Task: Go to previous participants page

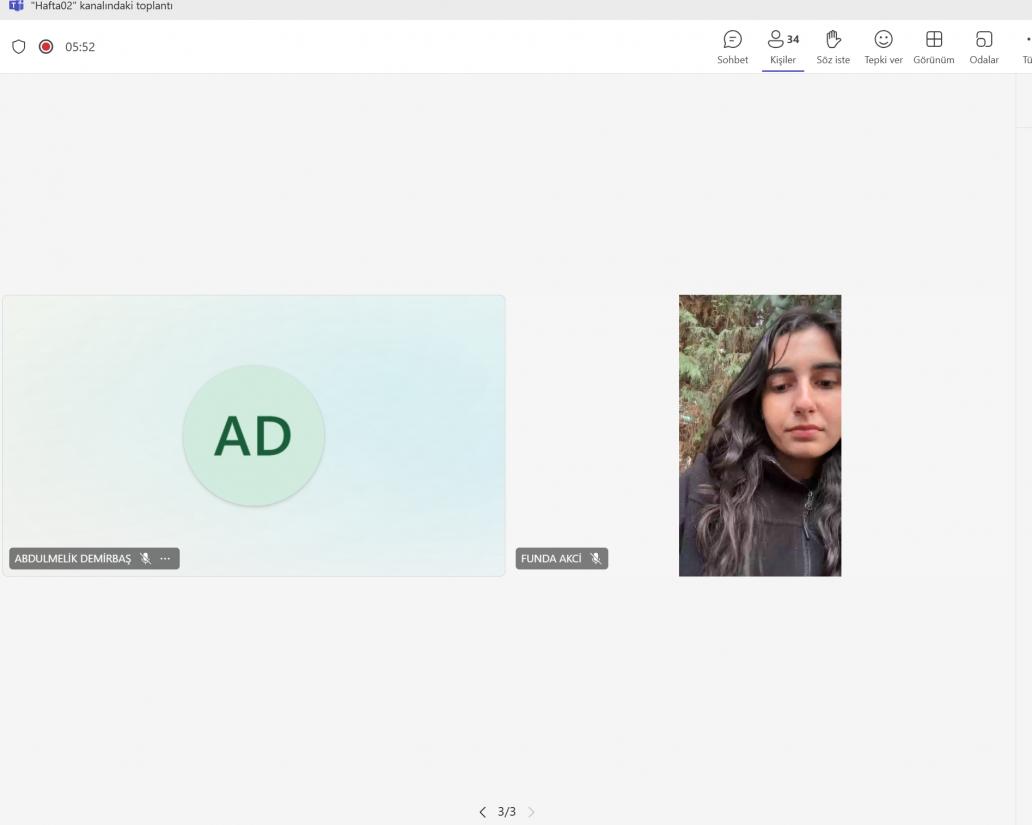Action: (482, 812)
